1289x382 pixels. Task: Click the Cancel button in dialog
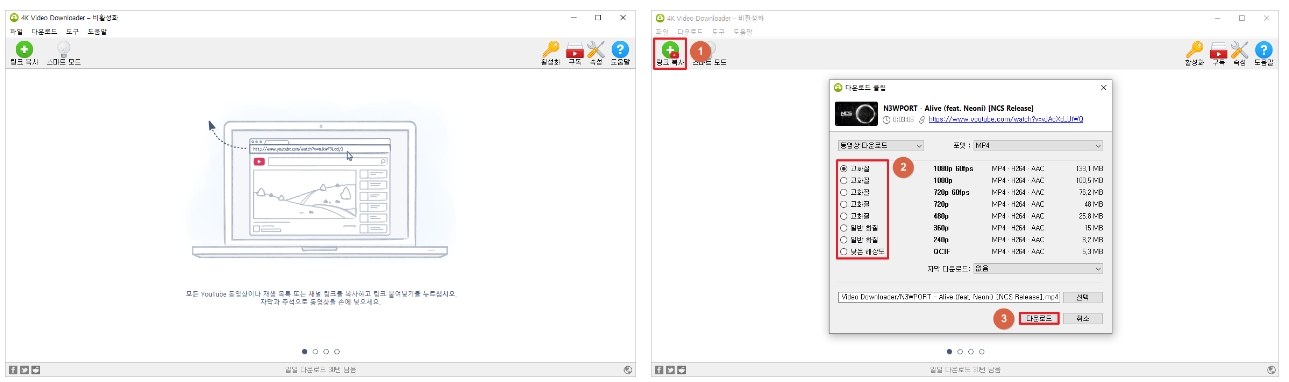point(1082,319)
